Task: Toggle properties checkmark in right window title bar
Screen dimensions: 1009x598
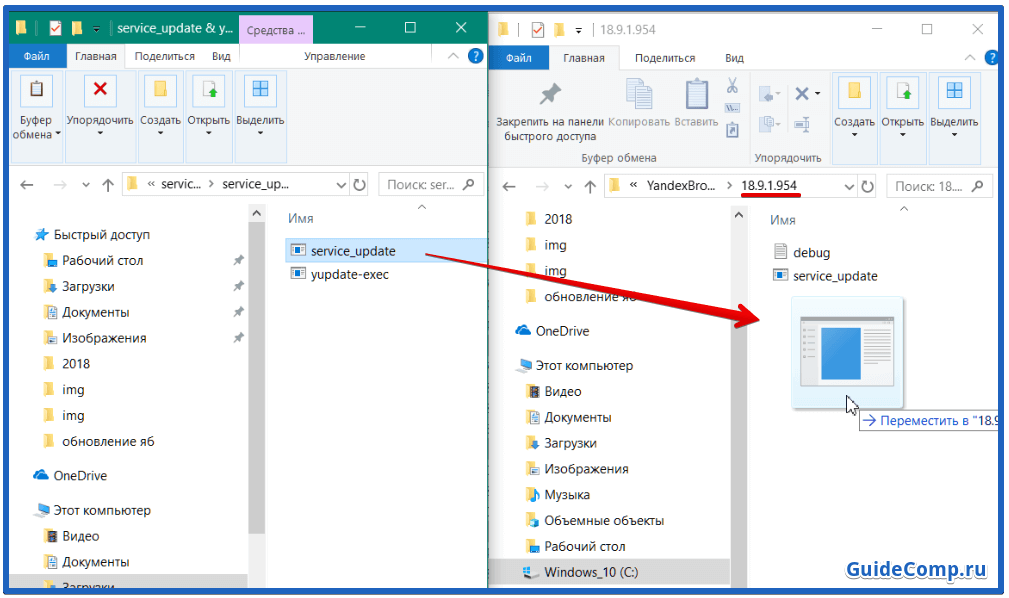Action: (537, 30)
